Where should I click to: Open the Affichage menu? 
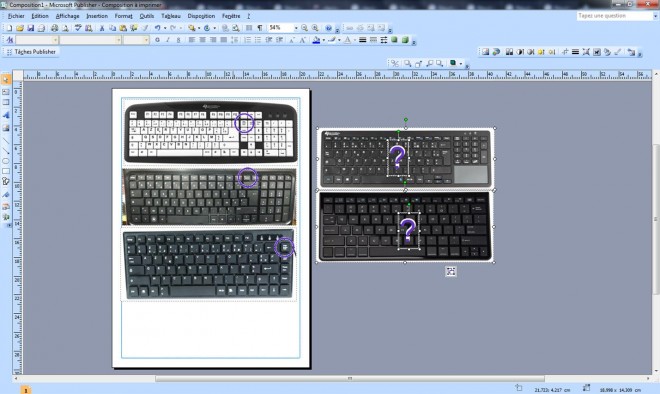tap(67, 16)
